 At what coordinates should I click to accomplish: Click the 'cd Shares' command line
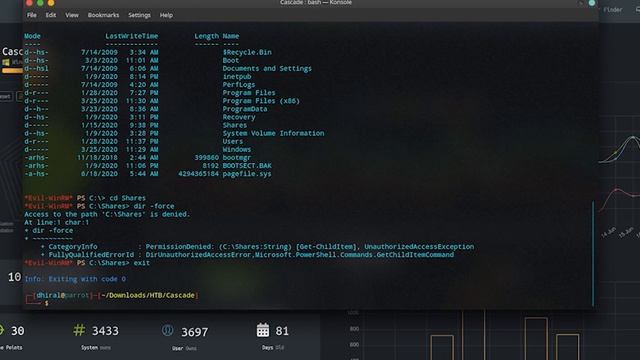85,198
